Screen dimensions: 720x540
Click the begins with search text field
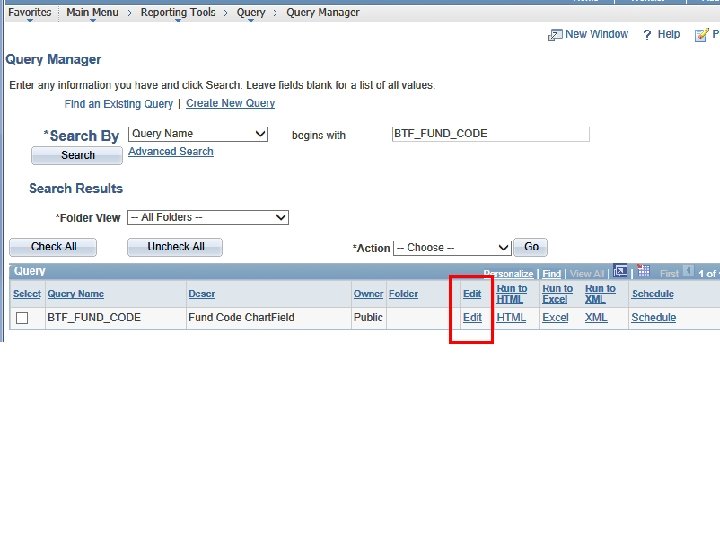(x=490, y=134)
